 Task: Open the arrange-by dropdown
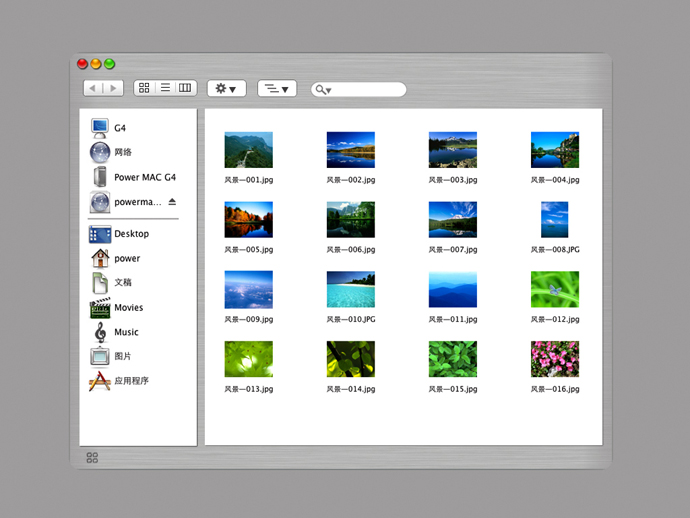pyautogui.click(x=277, y=88)
